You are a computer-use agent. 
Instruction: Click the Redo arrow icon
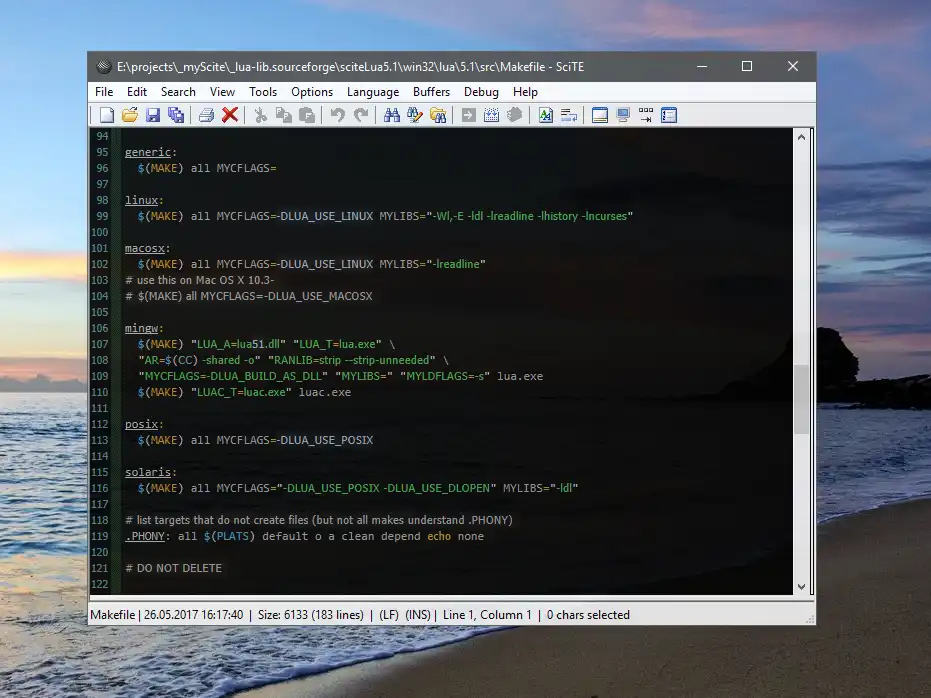point(361,115)
